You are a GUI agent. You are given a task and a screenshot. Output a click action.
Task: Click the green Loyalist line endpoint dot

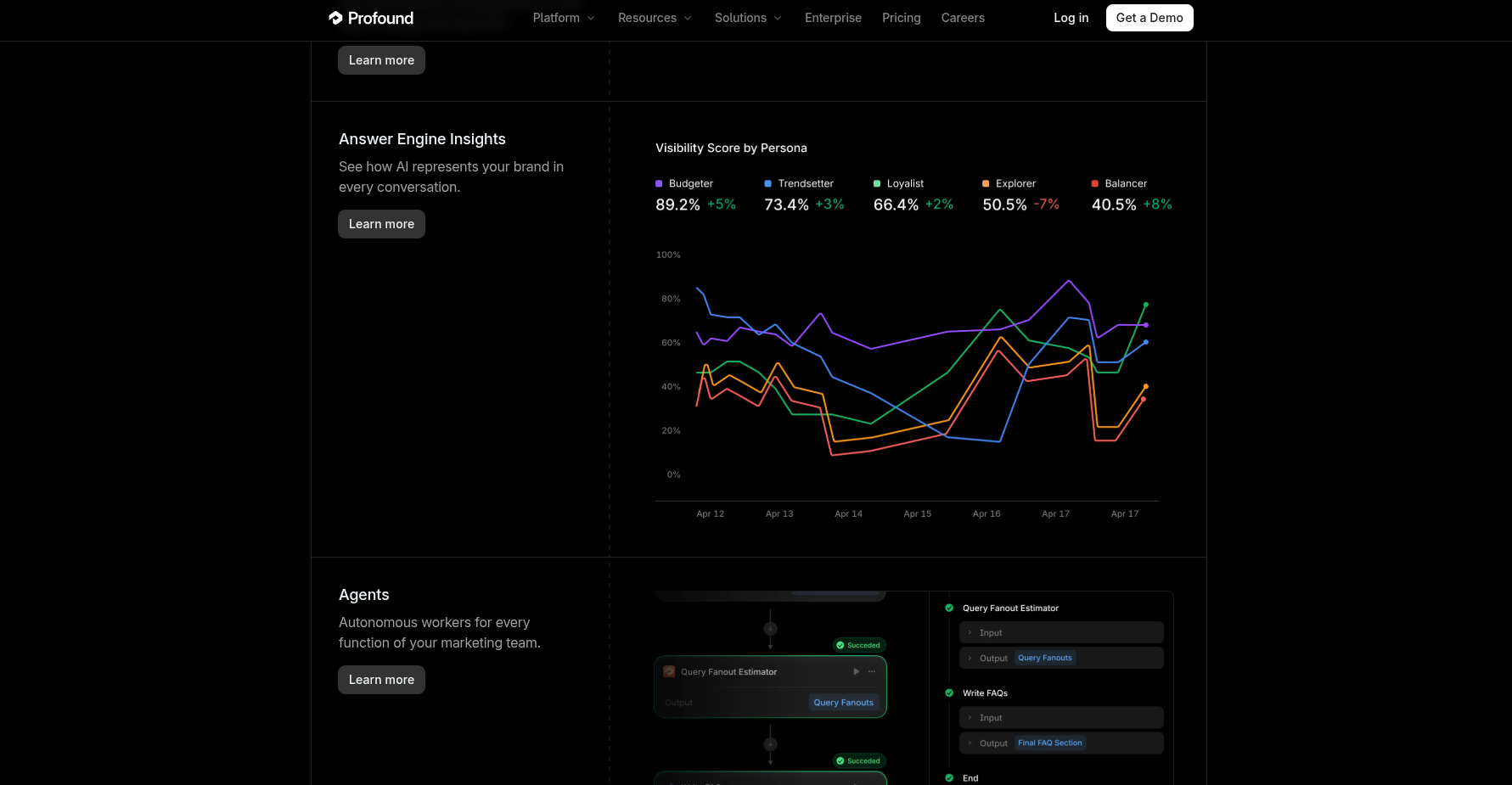pyautogui.click(x=1146, y=304)
